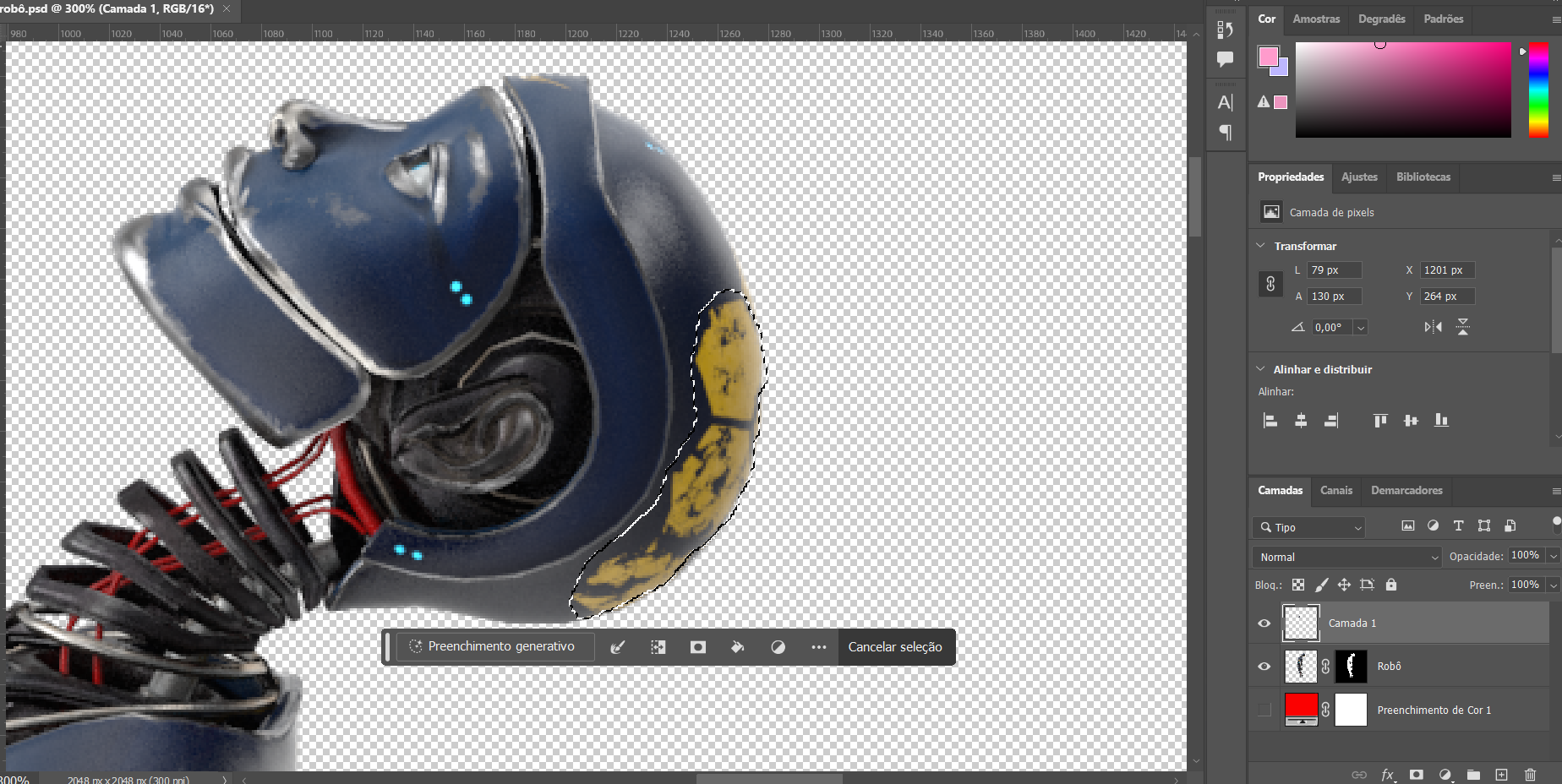
Task: Align top edges
Action: [x=1380, y=420]
